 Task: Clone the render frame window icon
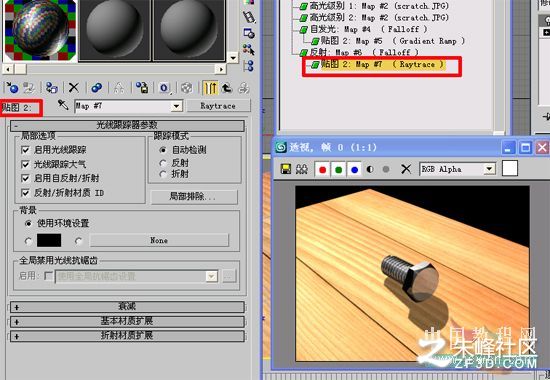[302, 169]
